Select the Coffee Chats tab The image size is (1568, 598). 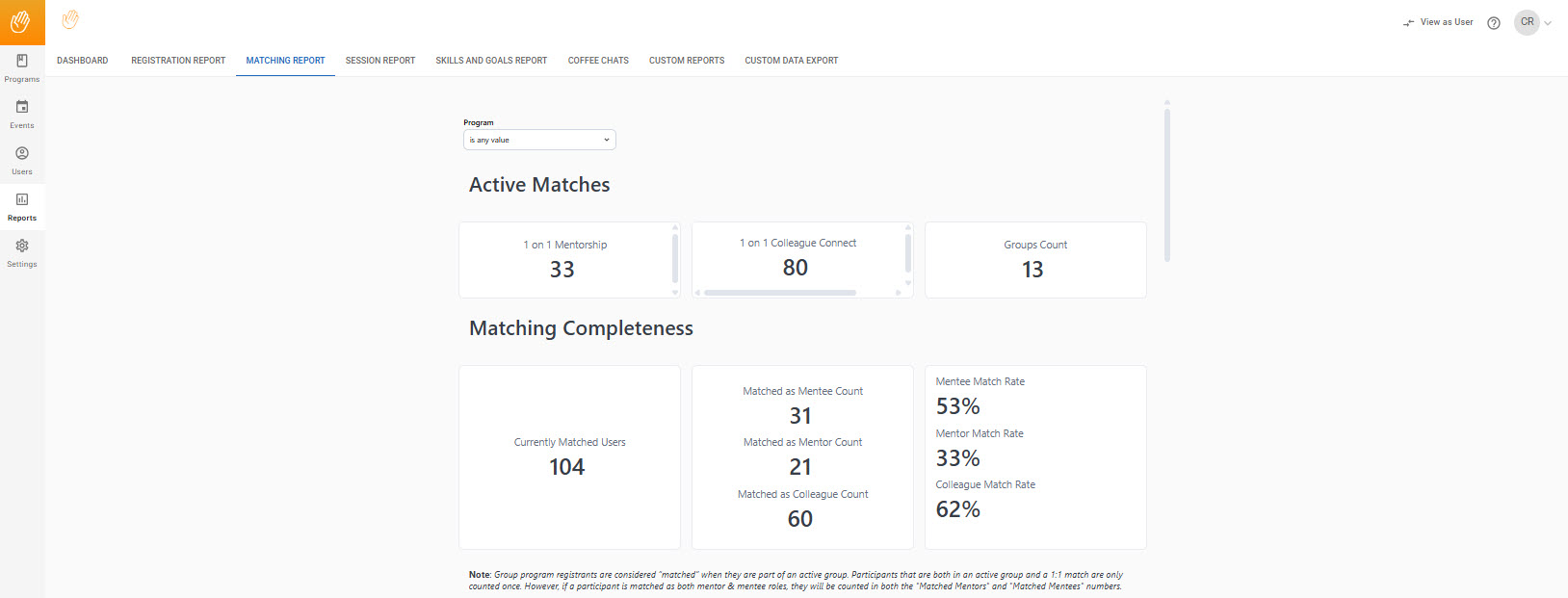pyautogui.click(x=598, y=61)
